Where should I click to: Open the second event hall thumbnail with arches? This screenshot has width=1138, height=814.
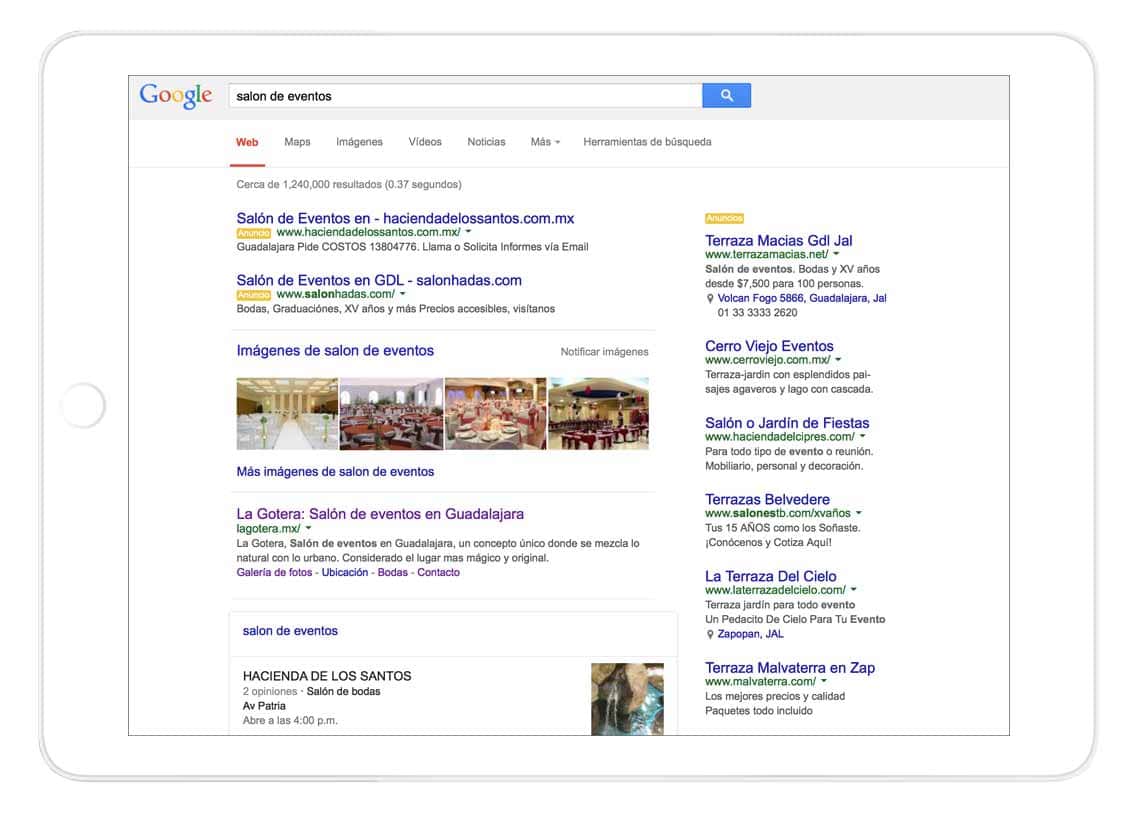tap(391, 414)
